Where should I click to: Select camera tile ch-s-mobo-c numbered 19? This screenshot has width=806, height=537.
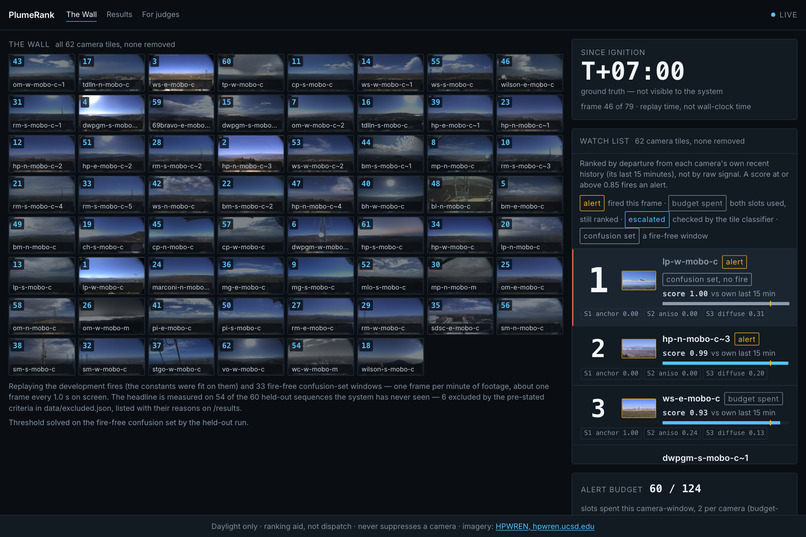coord(112,235)
